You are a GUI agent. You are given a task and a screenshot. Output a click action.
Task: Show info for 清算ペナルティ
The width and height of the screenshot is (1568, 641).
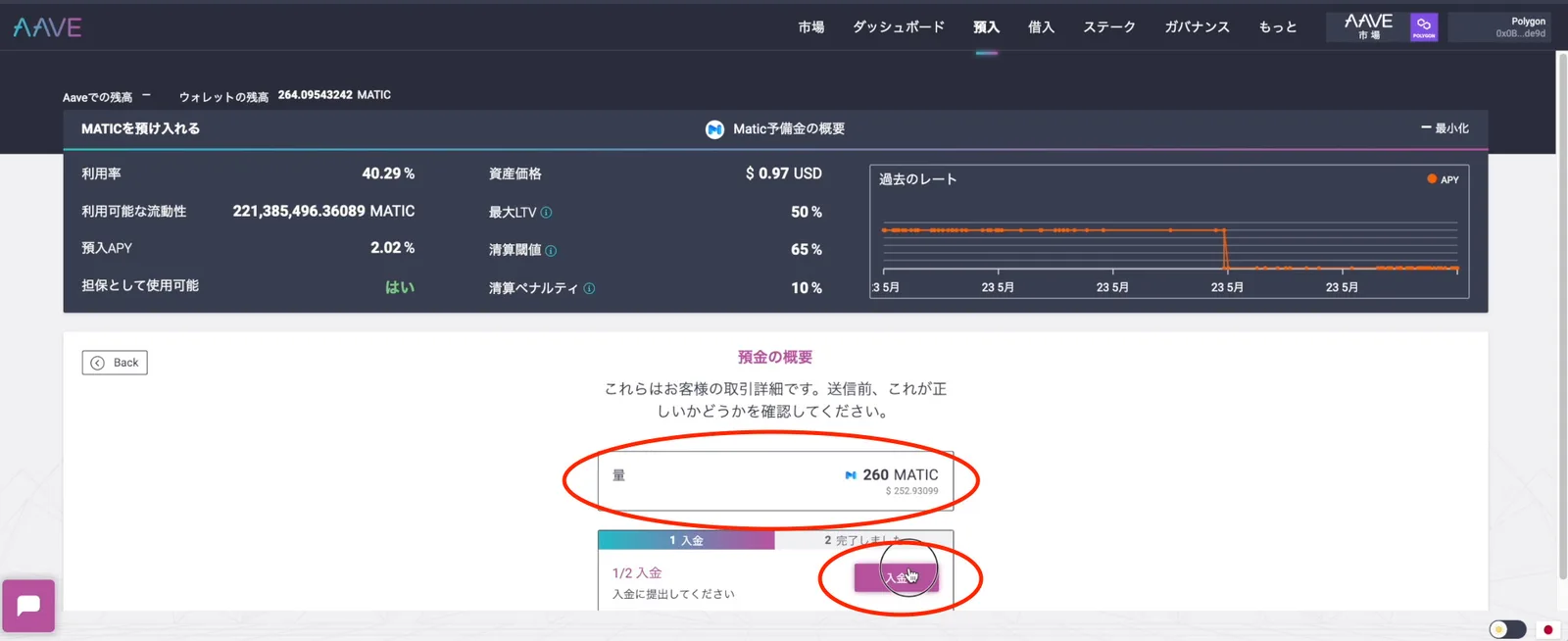(x=589, y=289)
